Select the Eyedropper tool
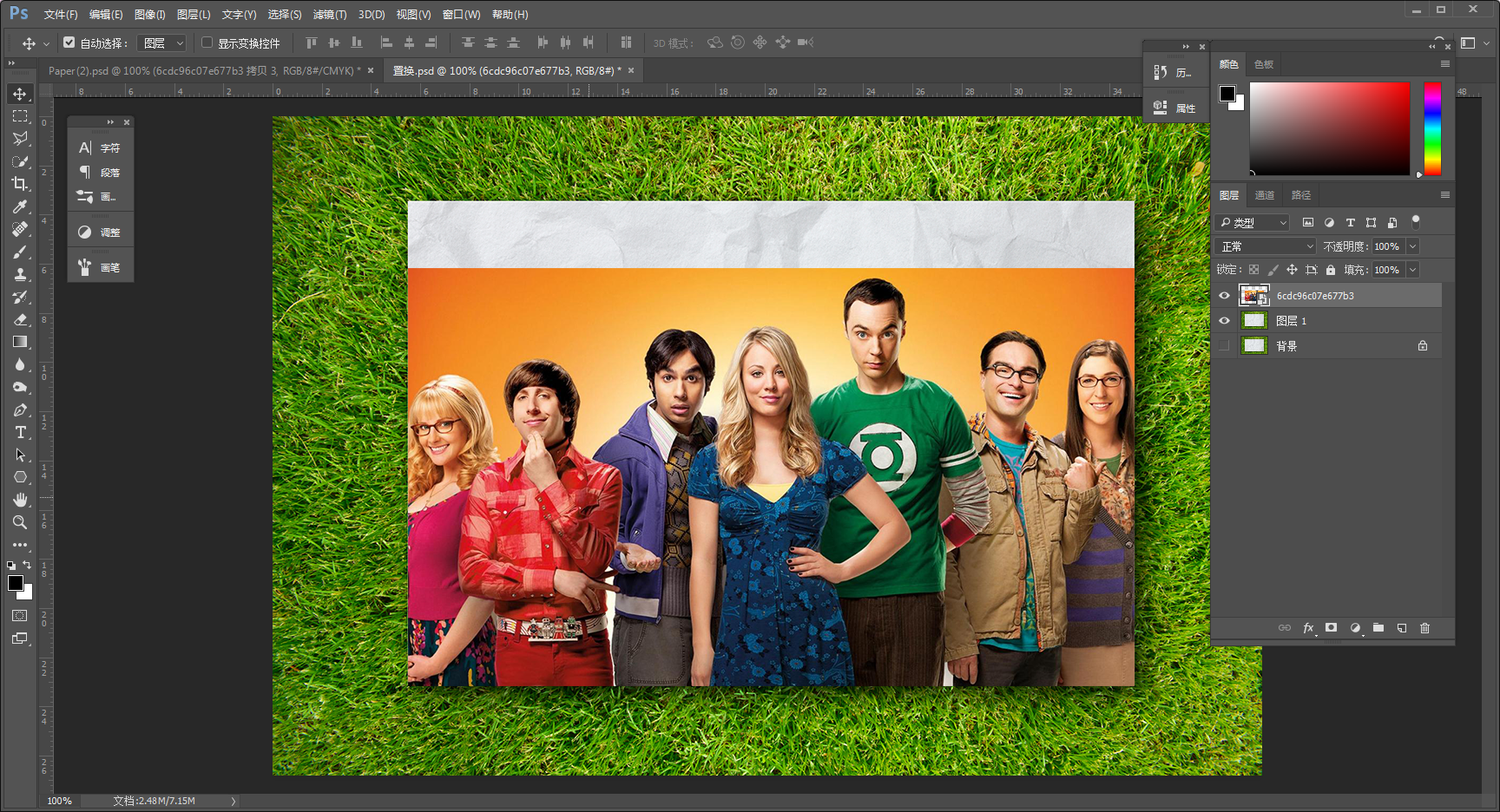1500x812 pixels. coord(20,206)
